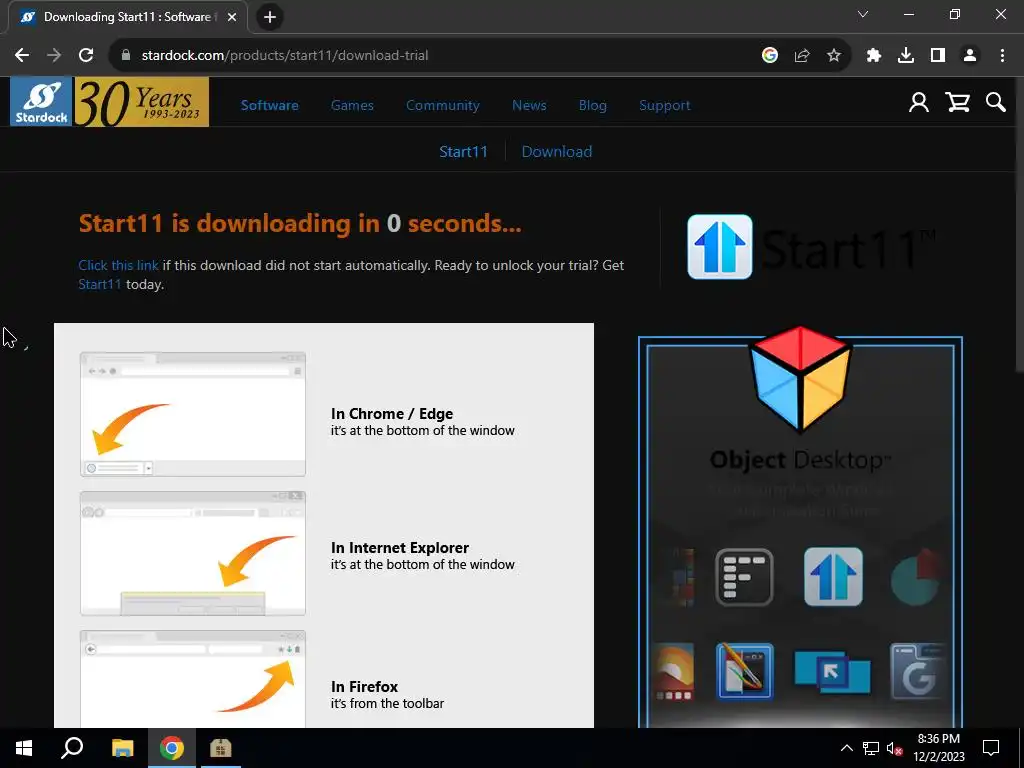Bookmark this page with the star icon
Viewport: 1024px width, 768px height.
click(x=833, y=56)
